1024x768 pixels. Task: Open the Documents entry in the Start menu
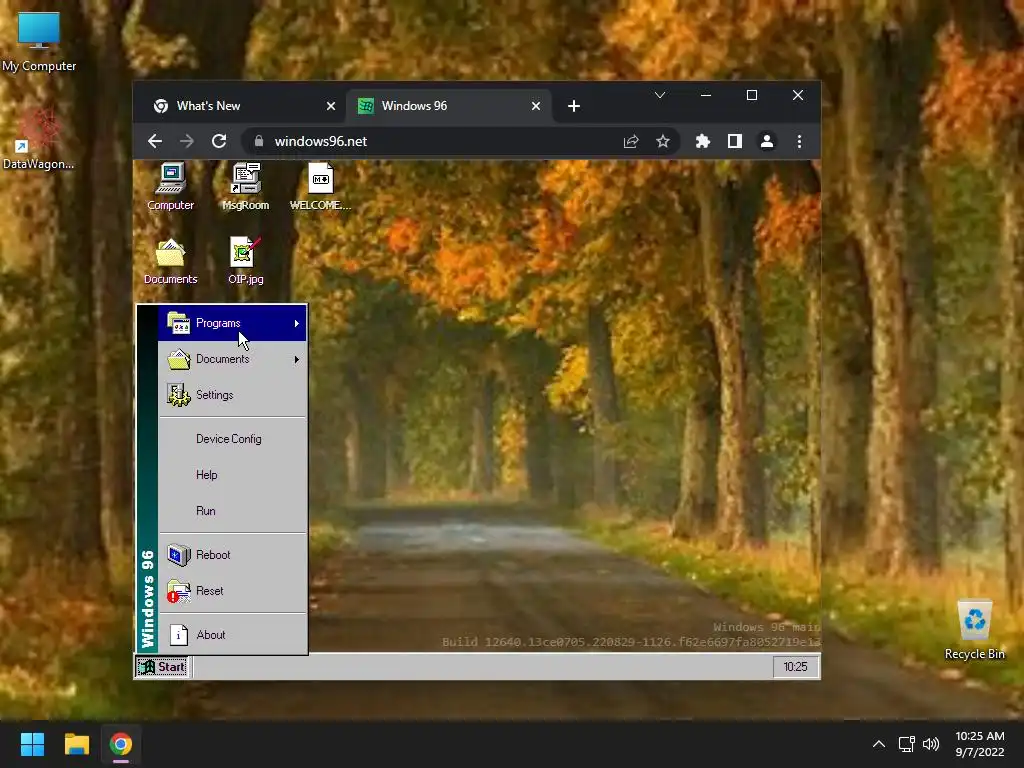click(232, 359)
